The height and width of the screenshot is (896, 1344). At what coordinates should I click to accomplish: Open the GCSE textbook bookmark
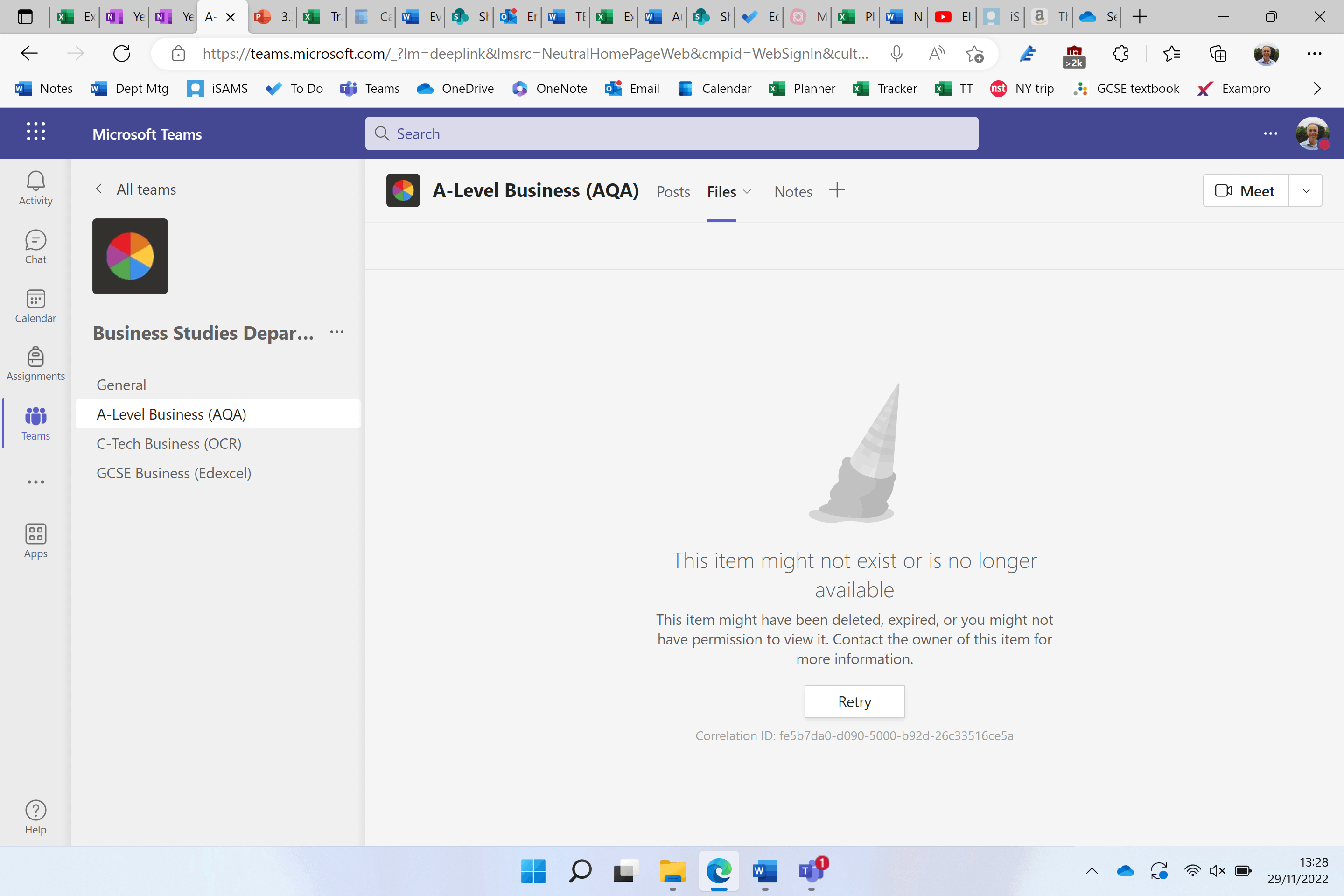(x=1126, y=89)
